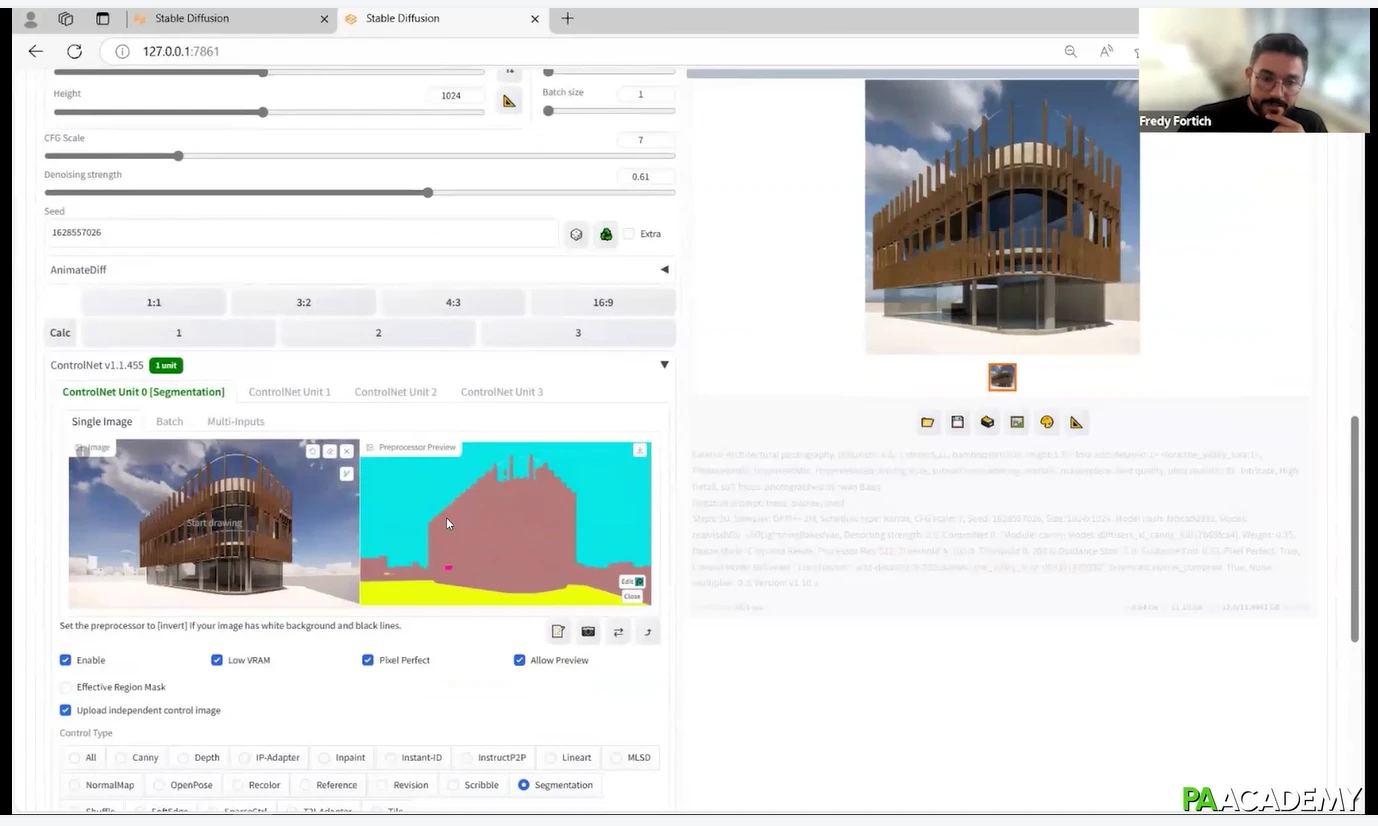Select the All control type
1378x826 pixels.
coord(83,758)
